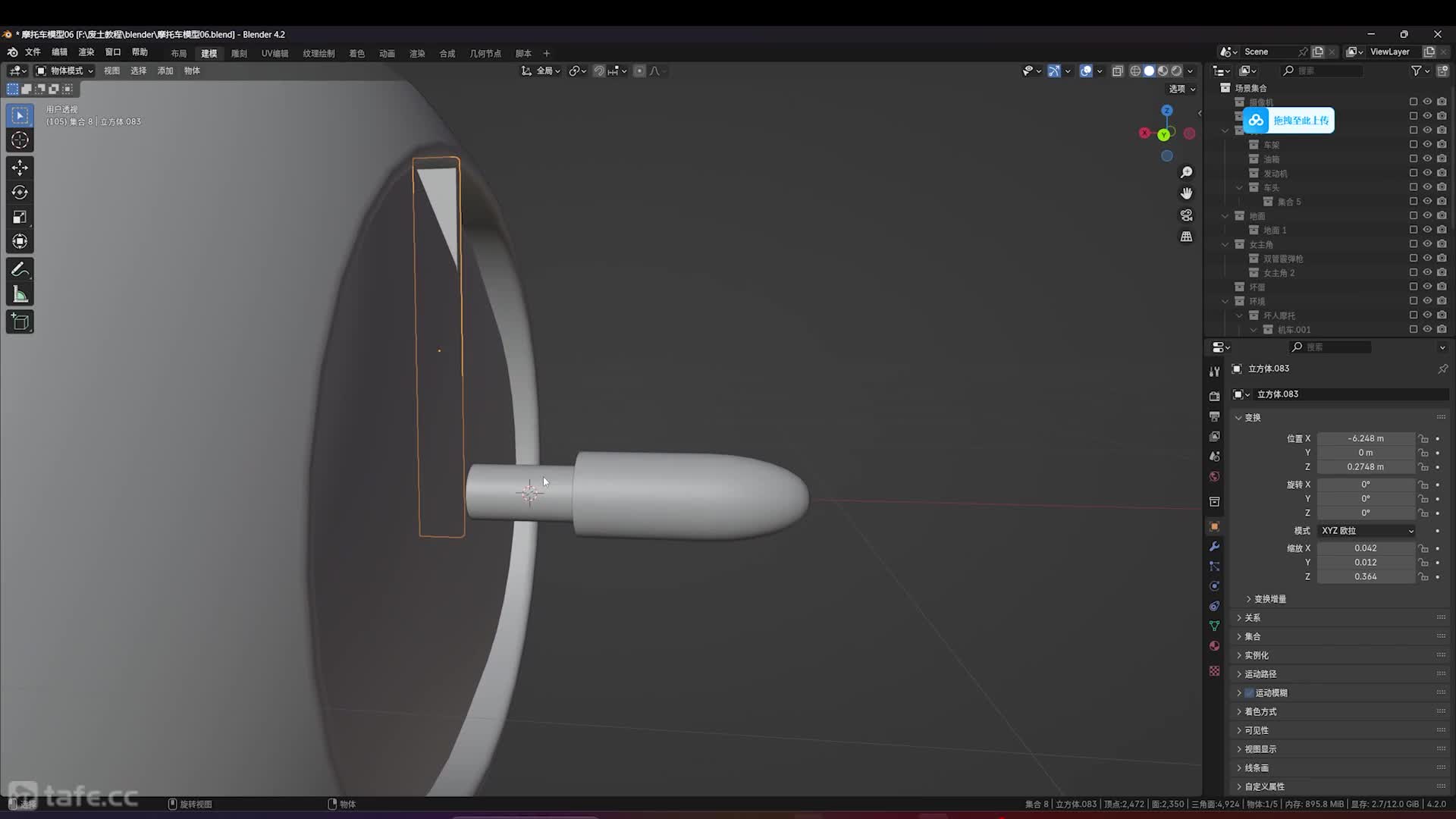Open the 选项 options dropdown in viewport
This screenshot has width=1456, height=819.
1181,89
